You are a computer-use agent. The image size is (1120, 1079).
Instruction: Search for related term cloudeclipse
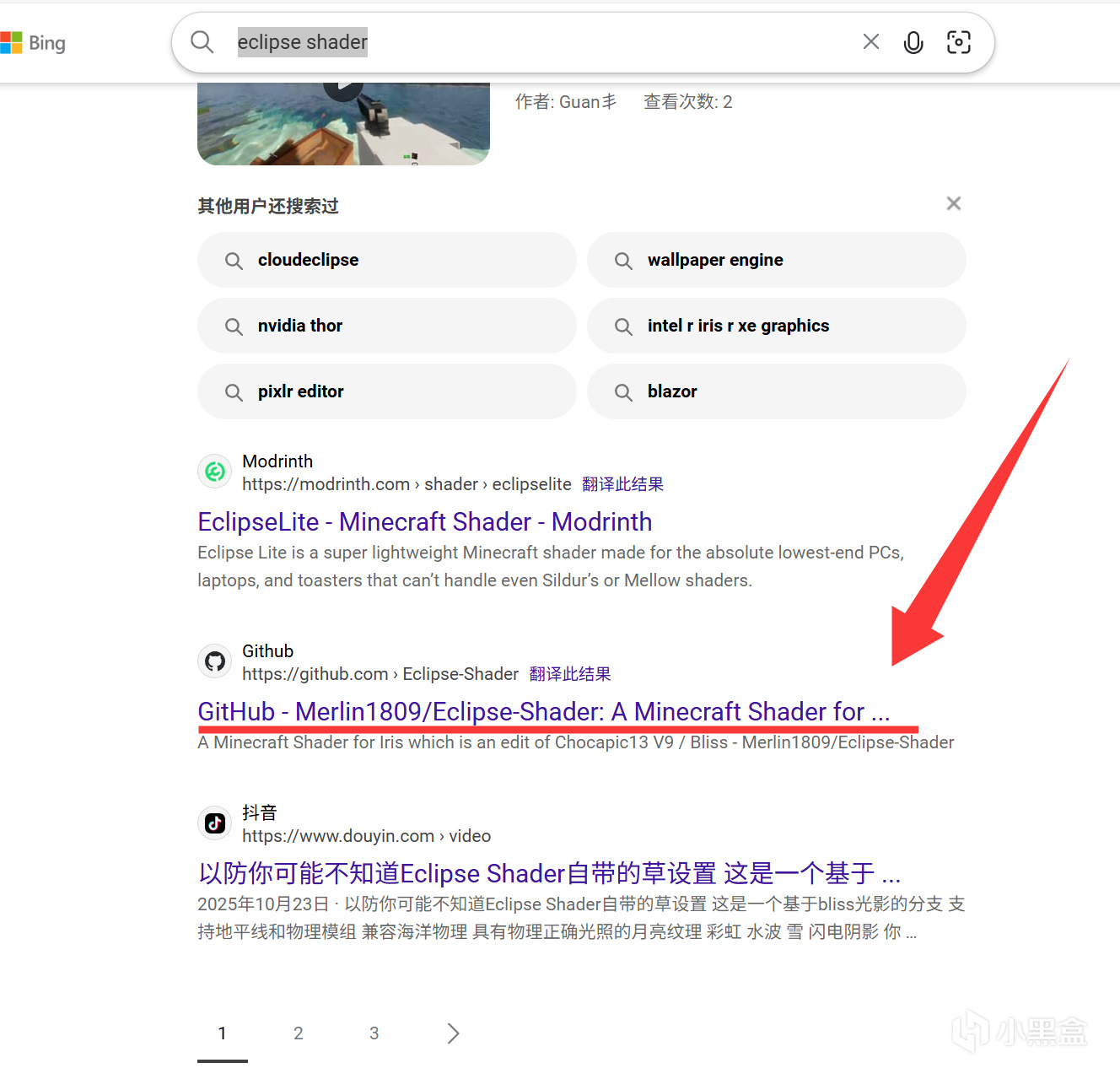click(387, 260)
